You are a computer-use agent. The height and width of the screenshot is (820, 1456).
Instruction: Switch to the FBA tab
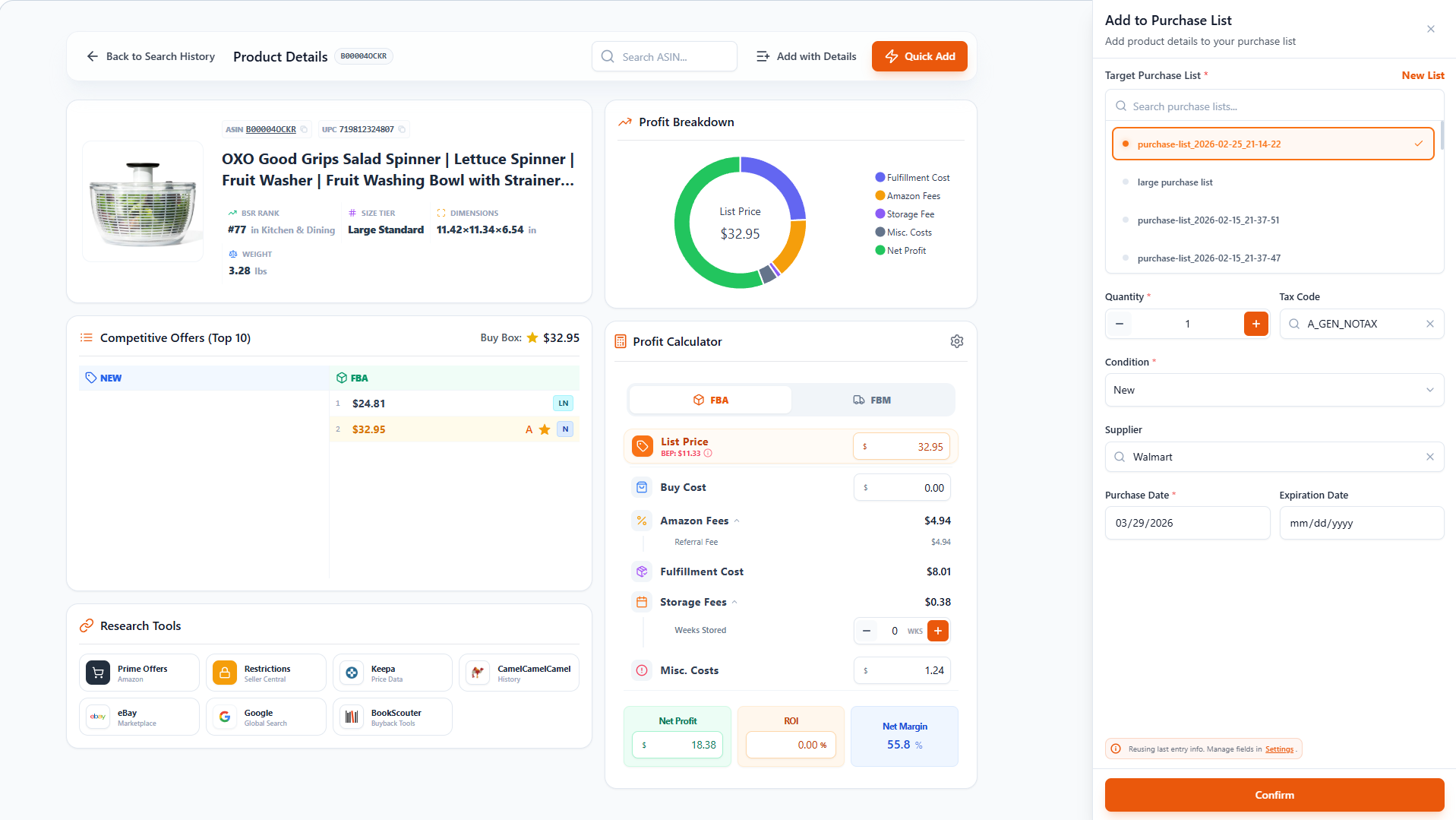710,401
